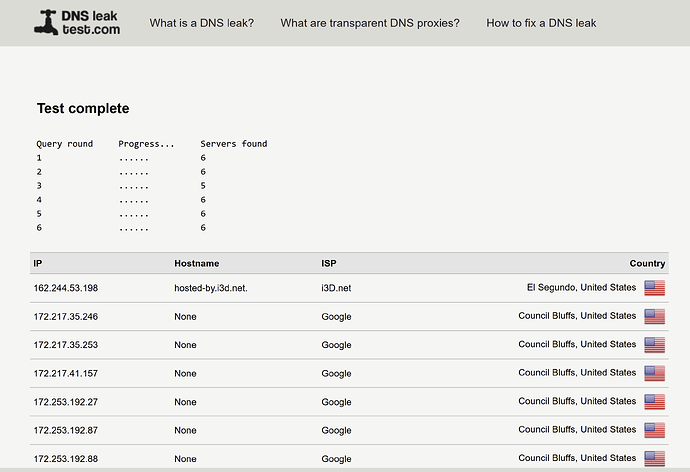The height and width of the screenshot is (472, 690).
Task: Click the i3D.net ISP entry
Action: point(336,288)
